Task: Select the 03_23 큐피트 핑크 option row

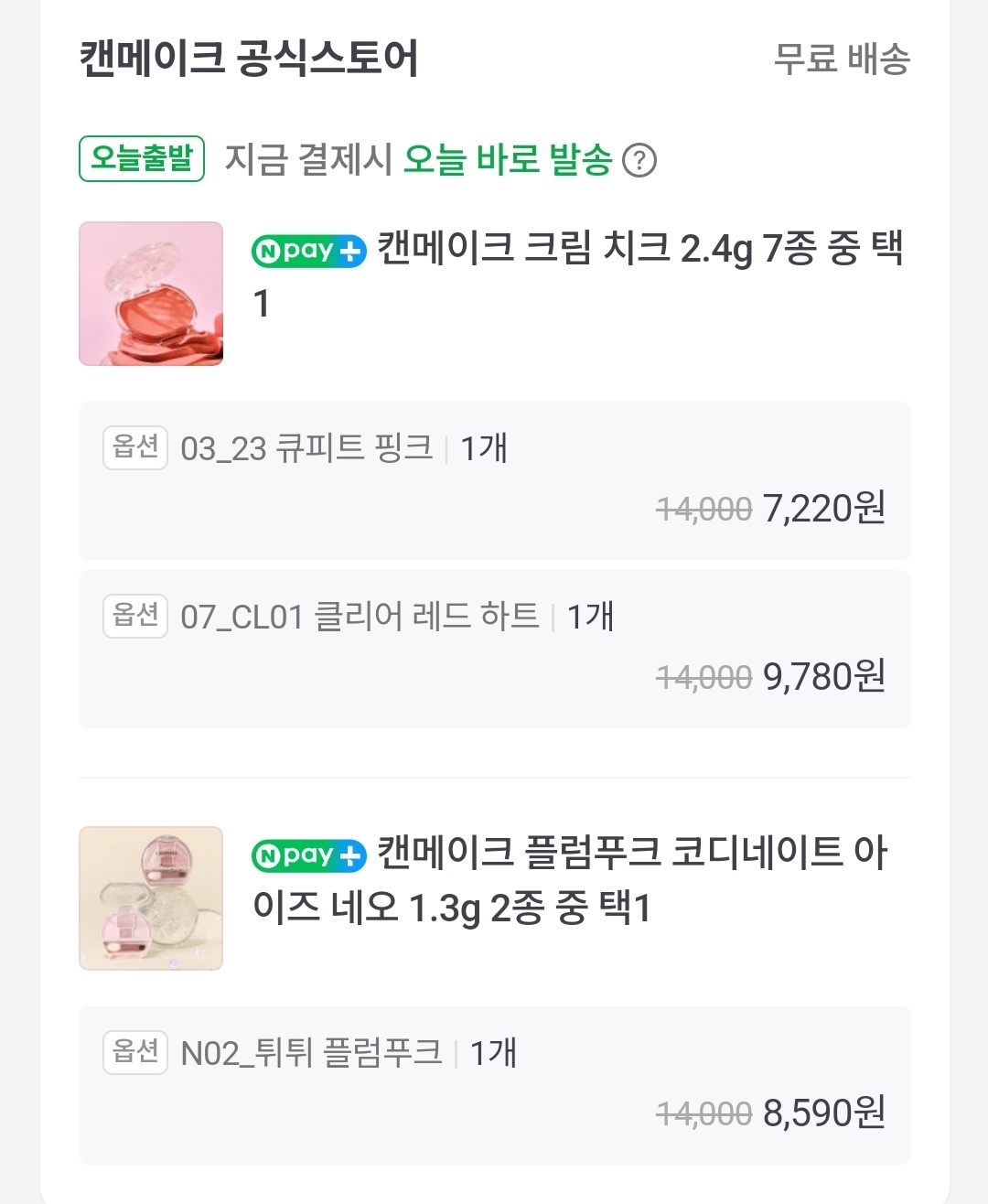Action: click(495, 480)
